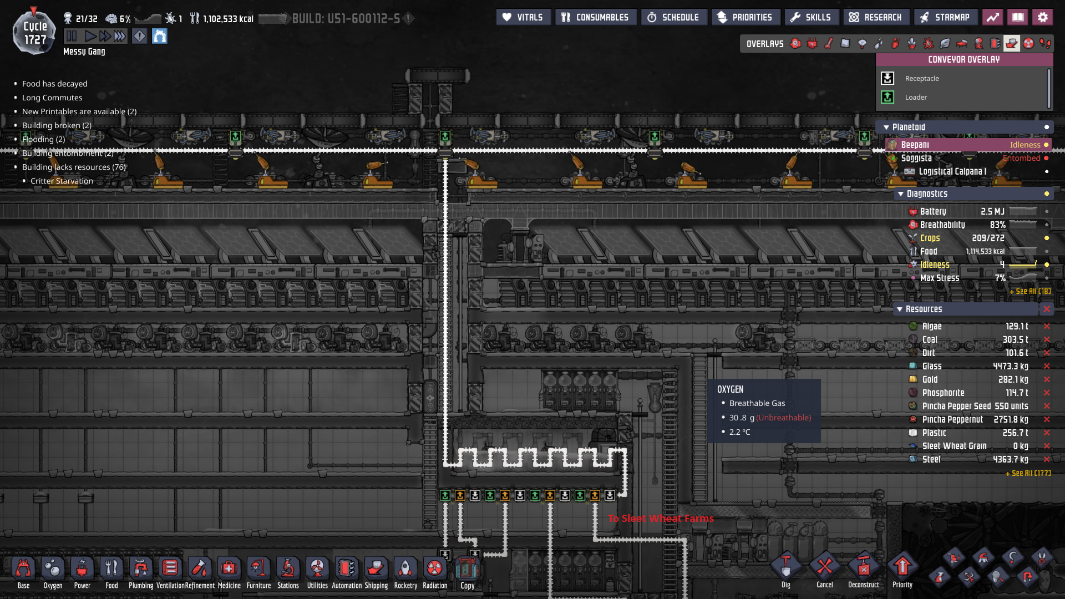Open the Starmap screen
1065x599 pixels.
tap(944, 17)
